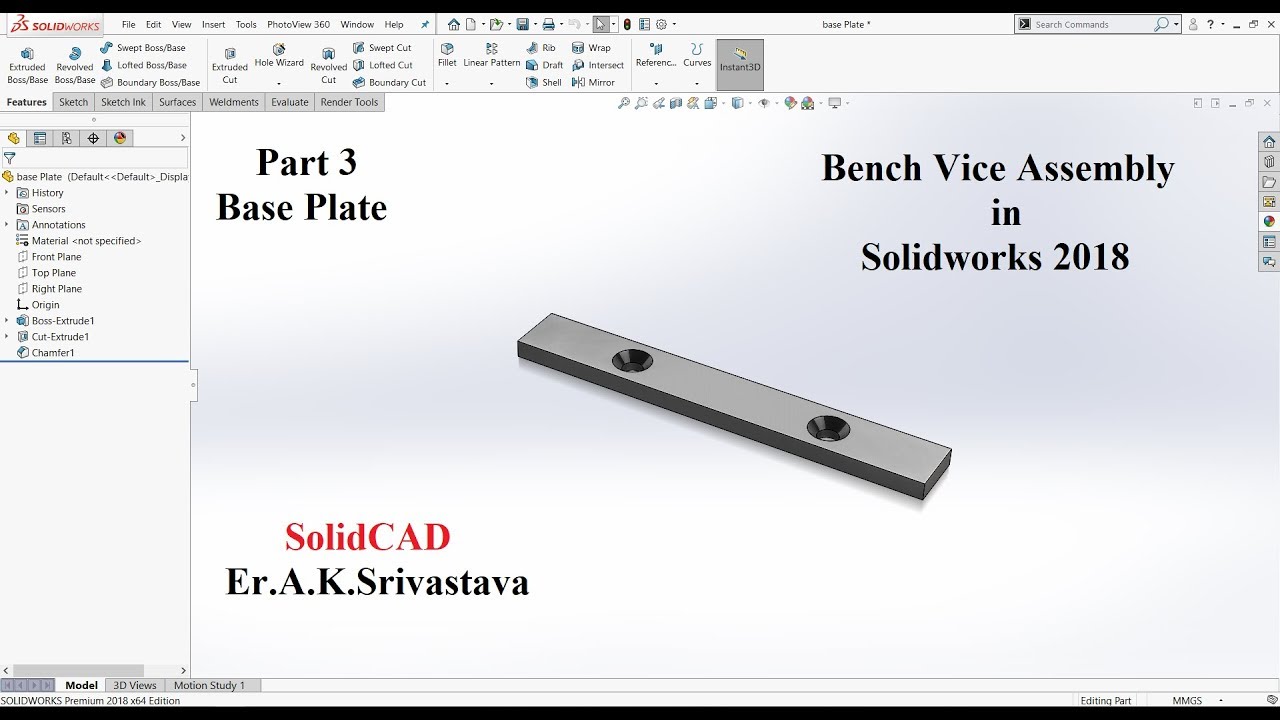This screenshot has height=720, width=1280.
Task: Open the Appearances task pane icon
Action: click(1269, 222)
